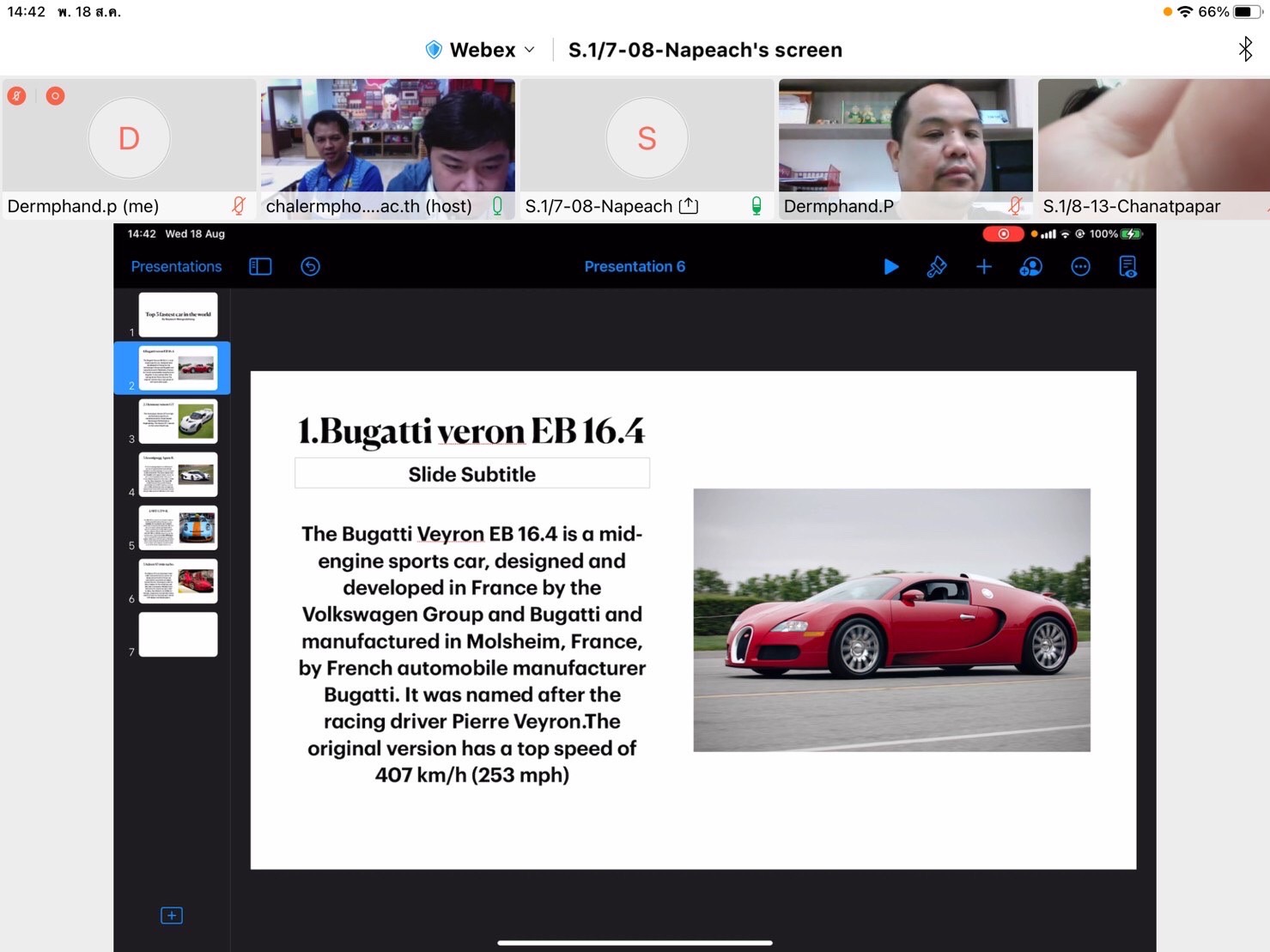The image size is (1270, 952).
Task: Tap the S.1/7-08-Napeach's screen title
Action: [705, 50]
